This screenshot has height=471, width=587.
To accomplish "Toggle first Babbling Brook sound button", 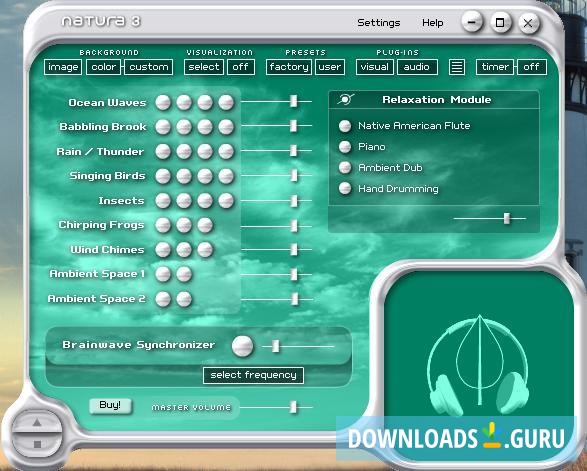I will coord(163,127).
